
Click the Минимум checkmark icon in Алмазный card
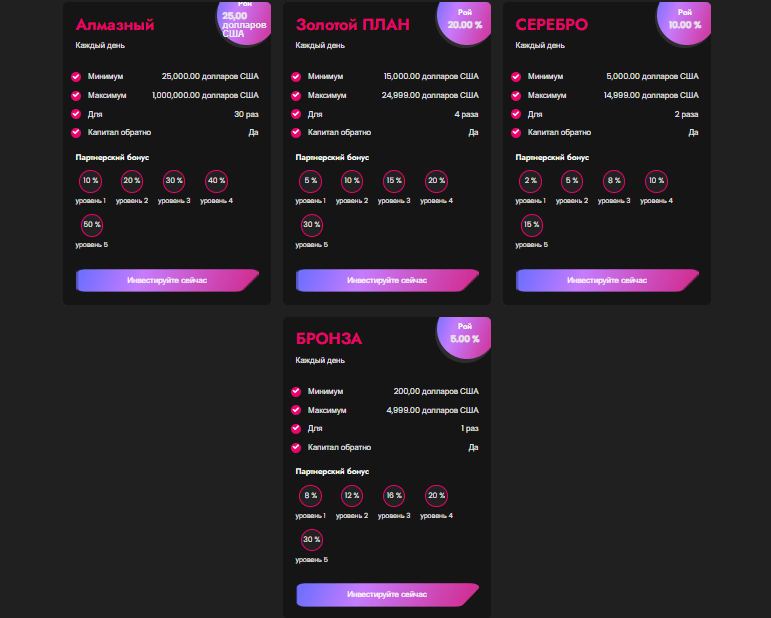(76, 77)
